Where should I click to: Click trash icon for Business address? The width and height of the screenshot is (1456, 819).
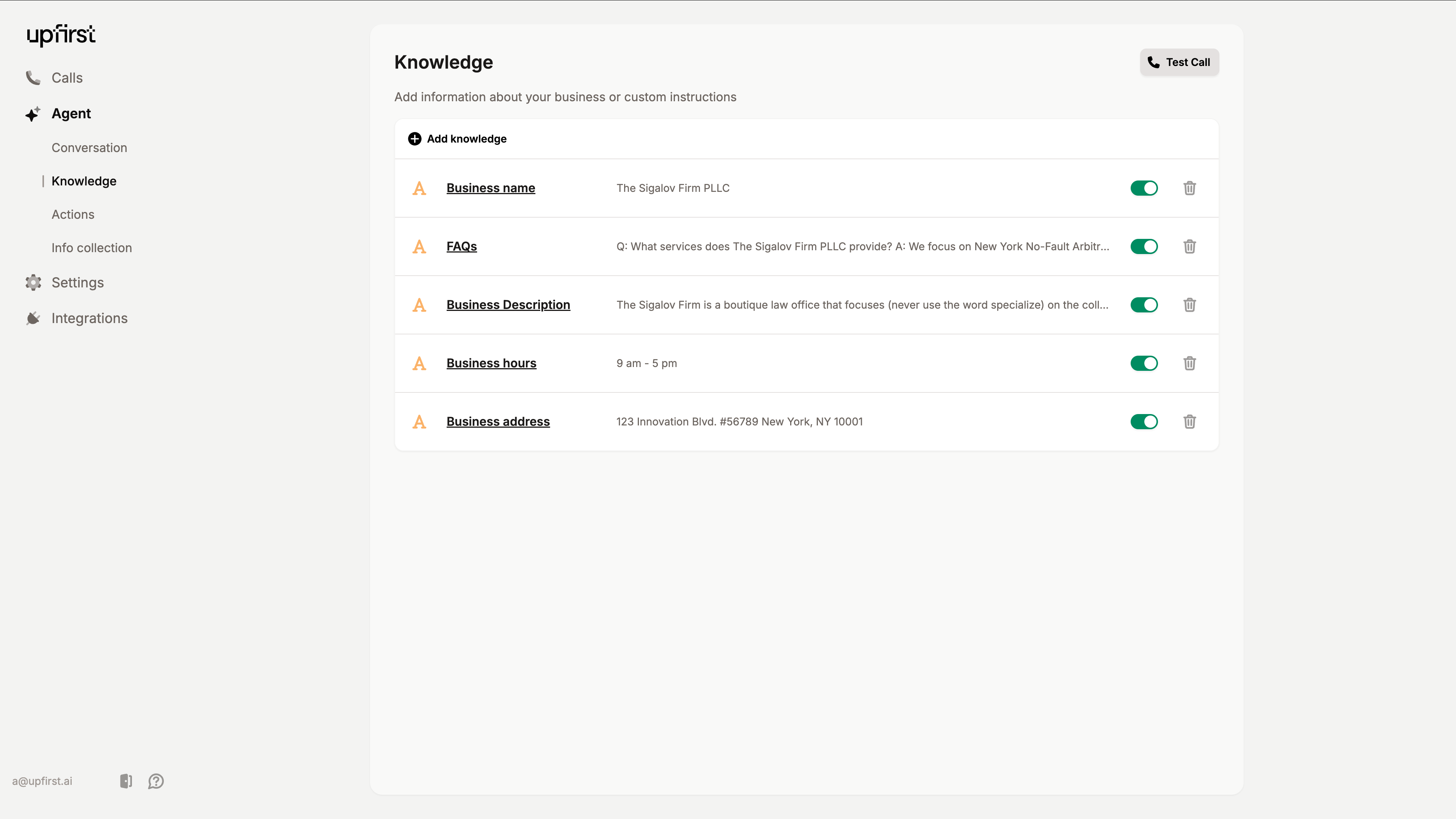[1189, 422]
